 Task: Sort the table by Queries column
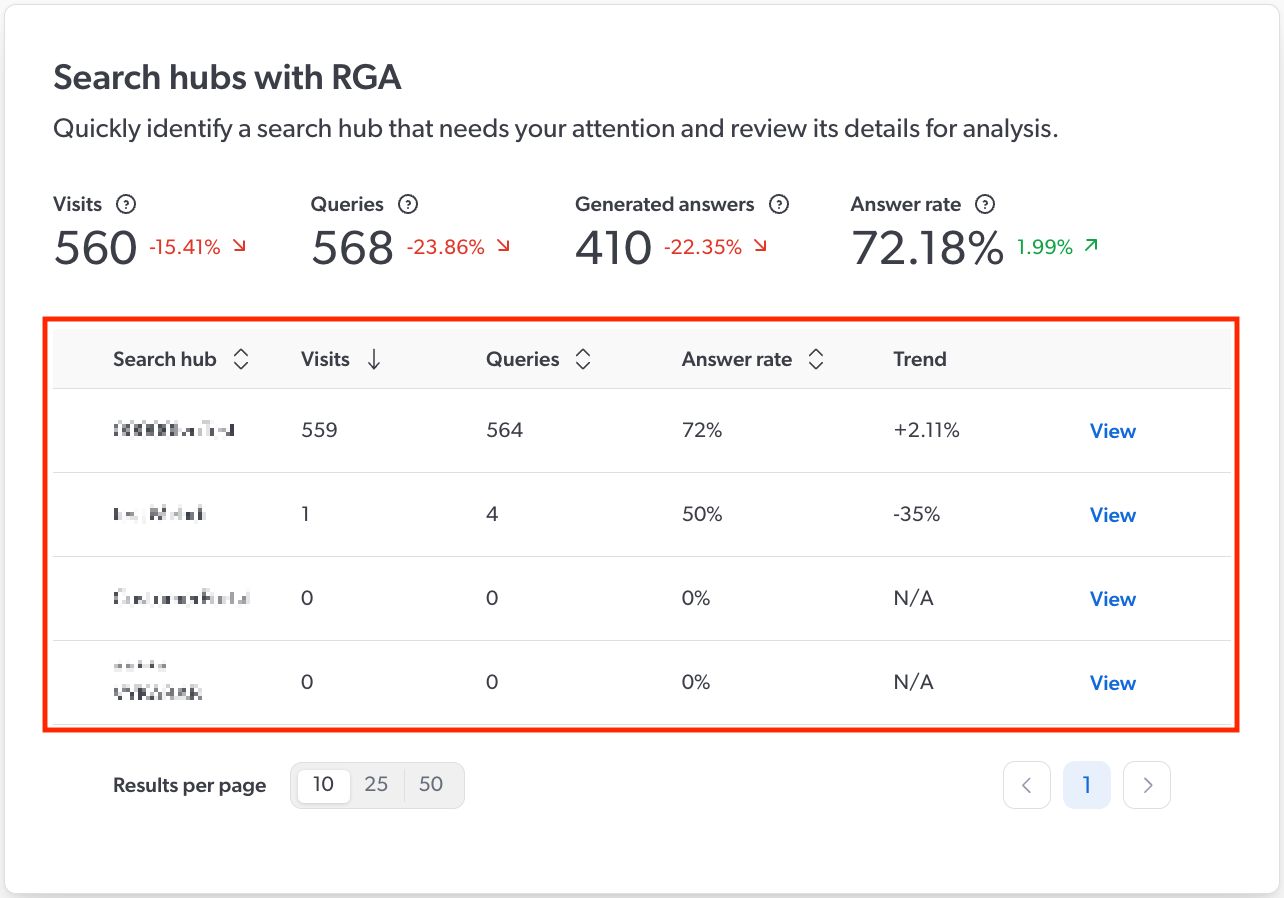click(582, 358)
